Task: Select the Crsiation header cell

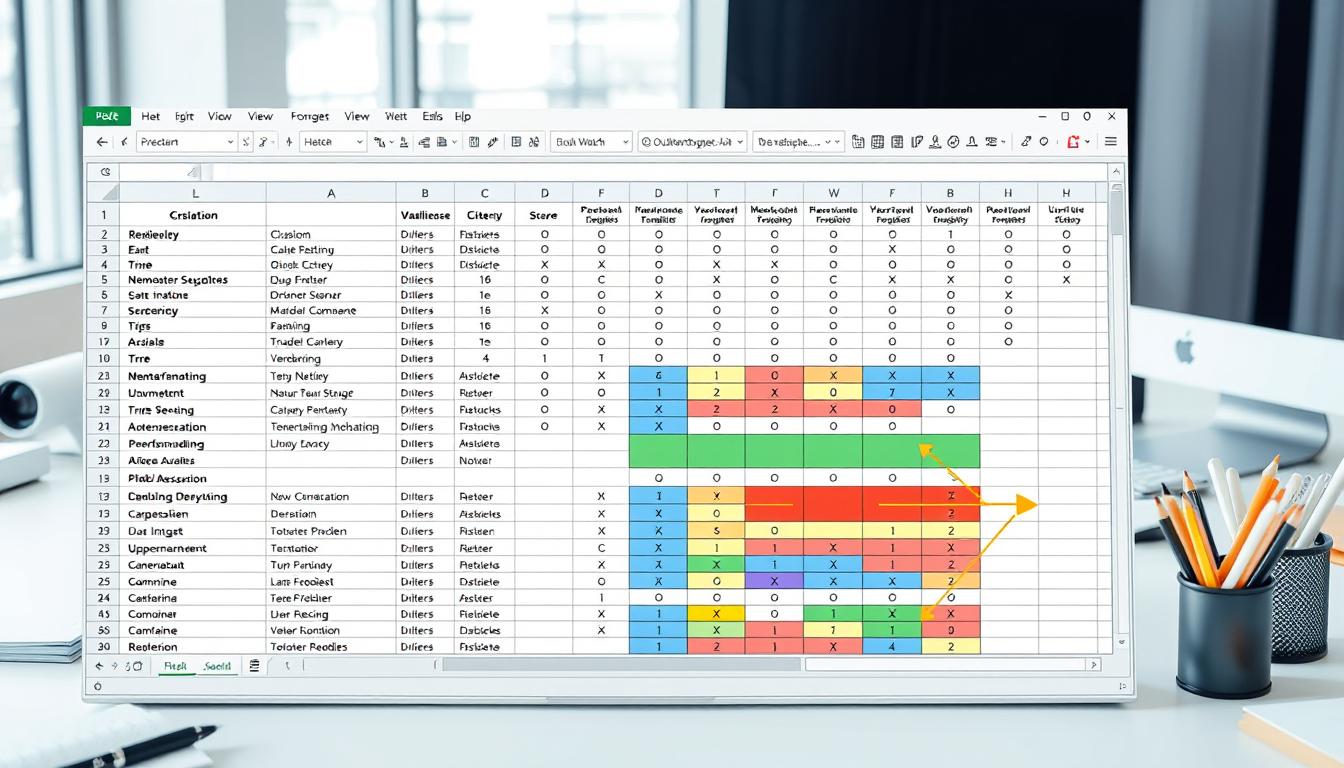Action: 193,215
